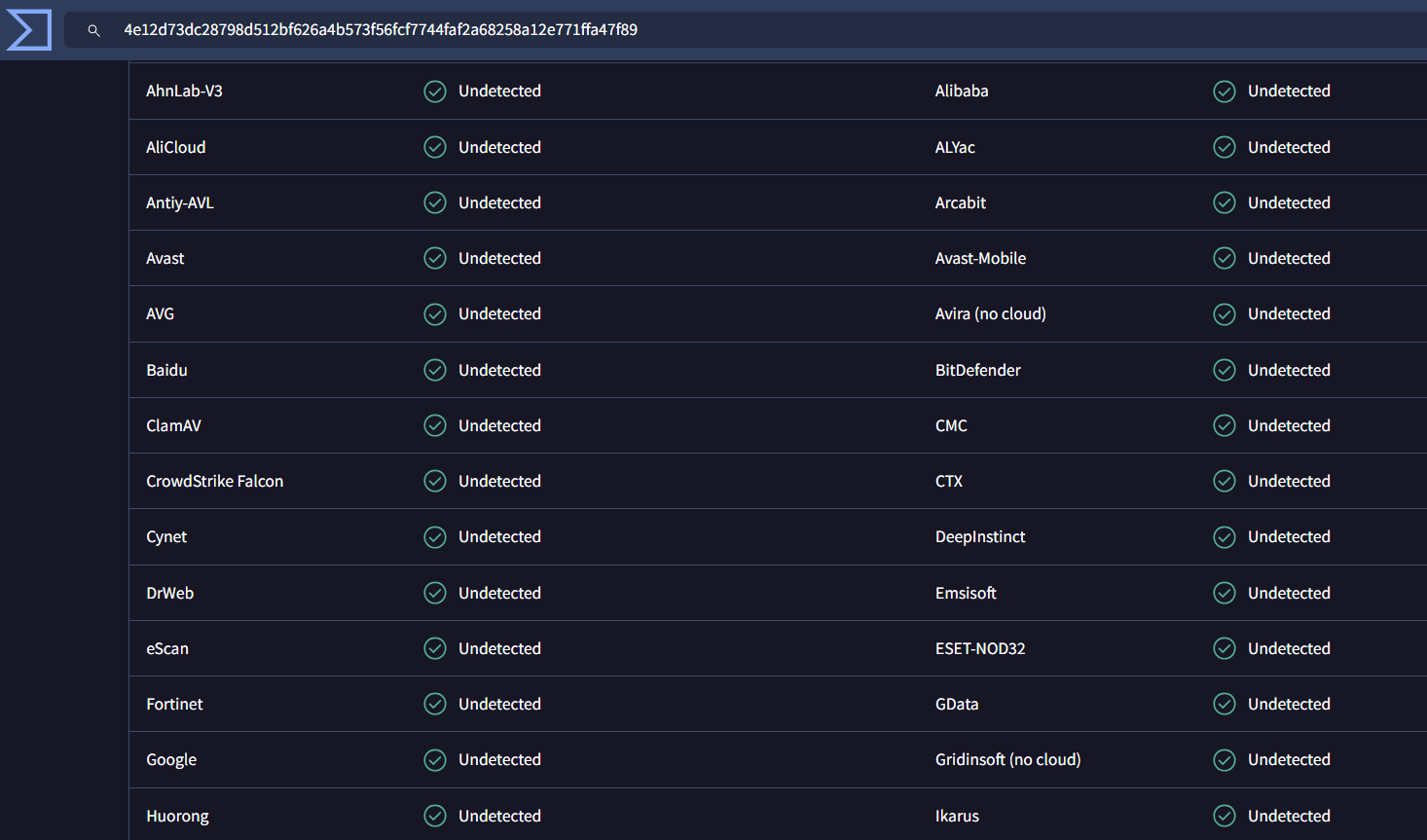Image resolution: width=1427 pixels, height=840 pixels.
Task: Click the CrowdStrike Falcon checkmark icon
Action: [x=435, y=482]
